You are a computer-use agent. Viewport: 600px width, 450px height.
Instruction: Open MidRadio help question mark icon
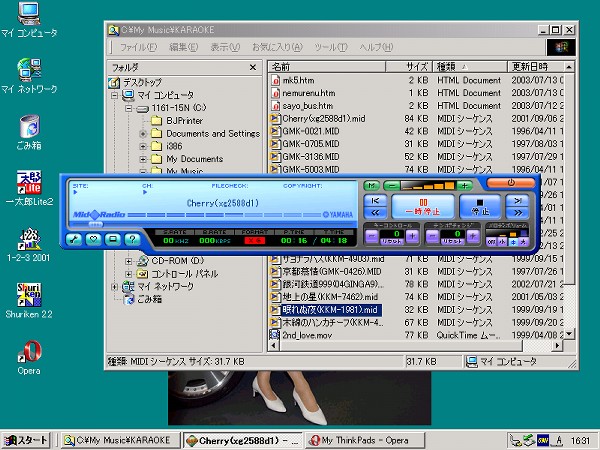tap(132, 240)
